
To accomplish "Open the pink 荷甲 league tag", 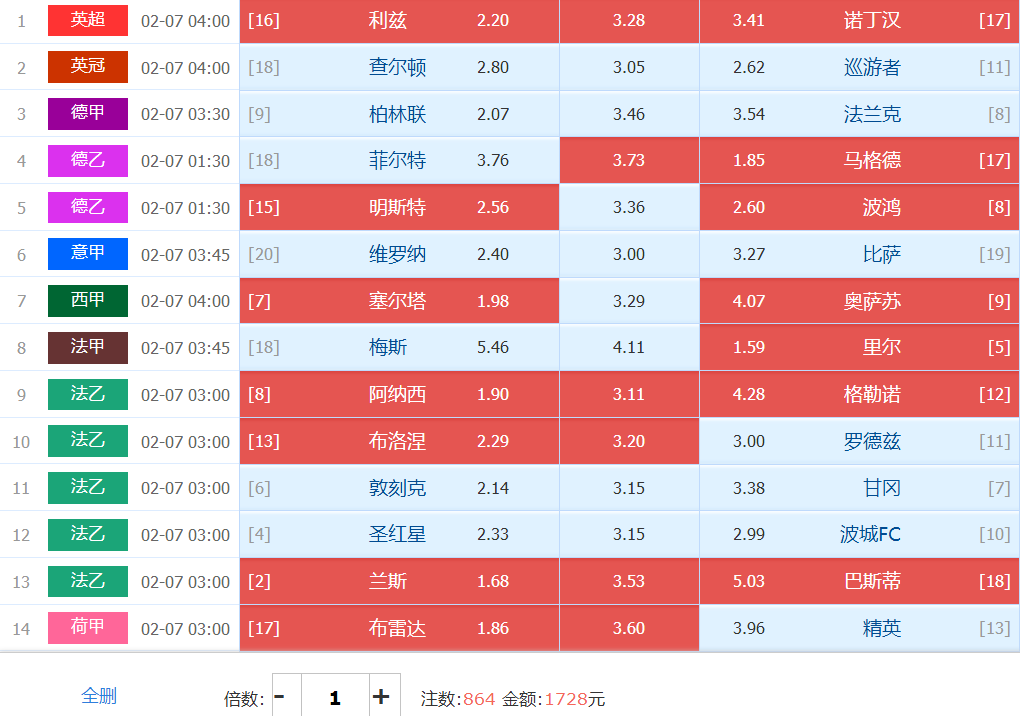I will click(x=88, y=628).
